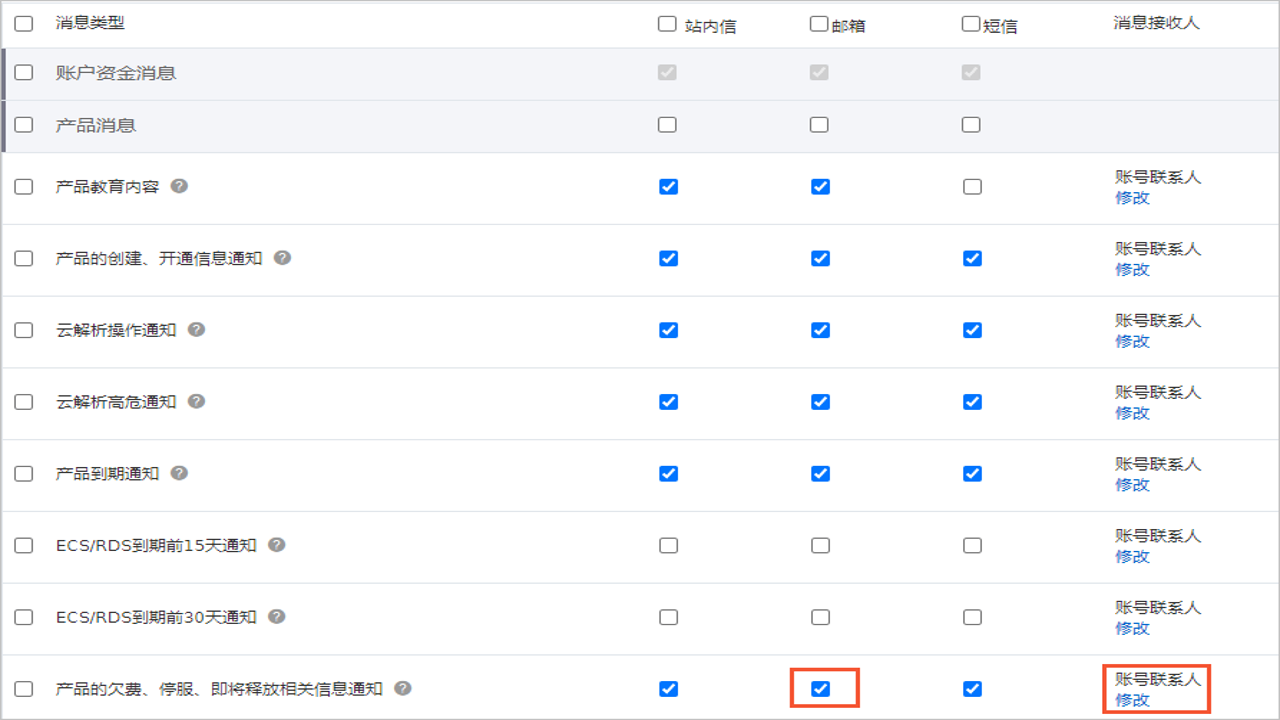
Task: Uncheck 邮箱 for 产品的欠费、停服 notification
Action: [x=820, y=689]
